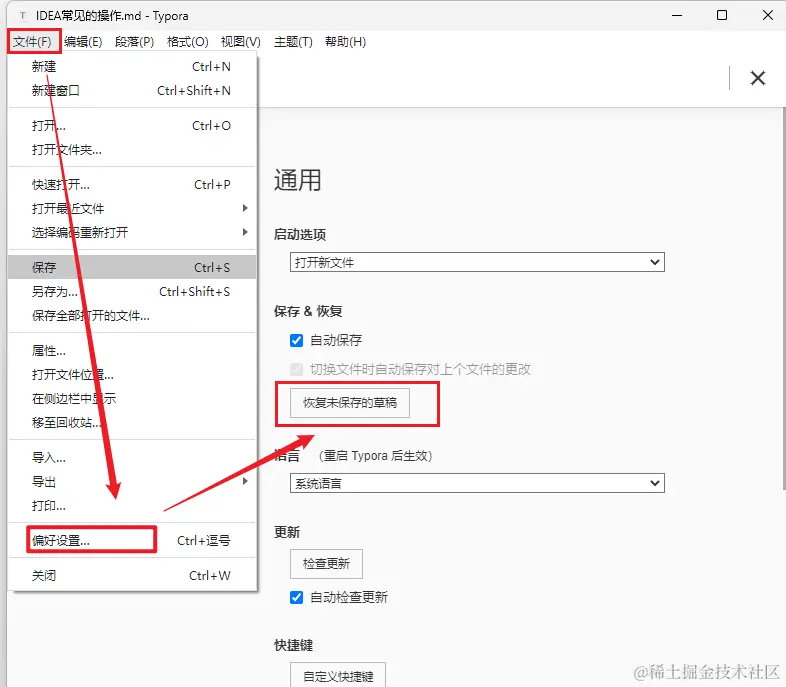Click the 快捷键 section label
786x687 pixels.
[293, 645]
